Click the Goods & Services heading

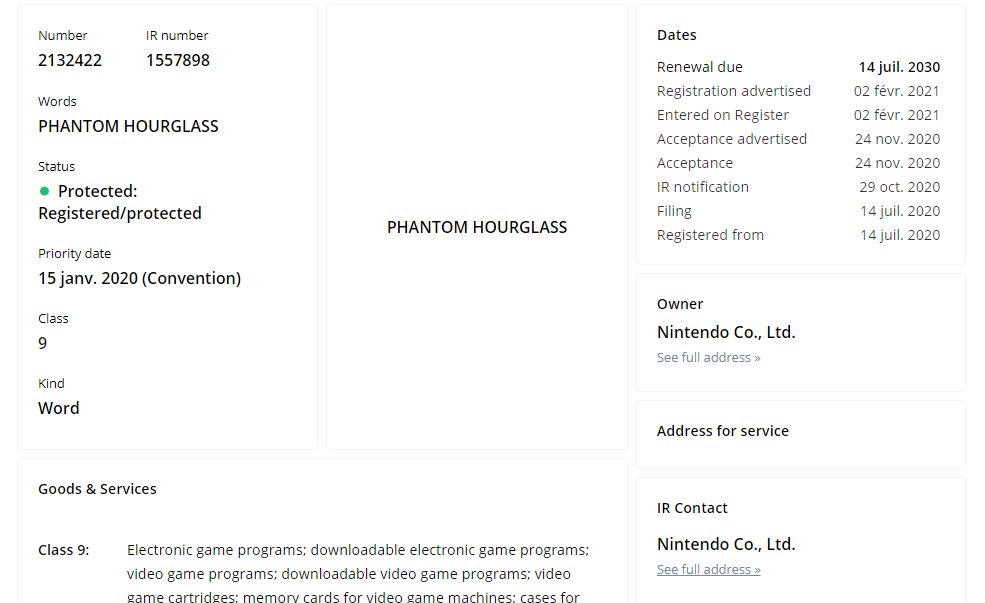pyautogui.click(x=97, y=489)
